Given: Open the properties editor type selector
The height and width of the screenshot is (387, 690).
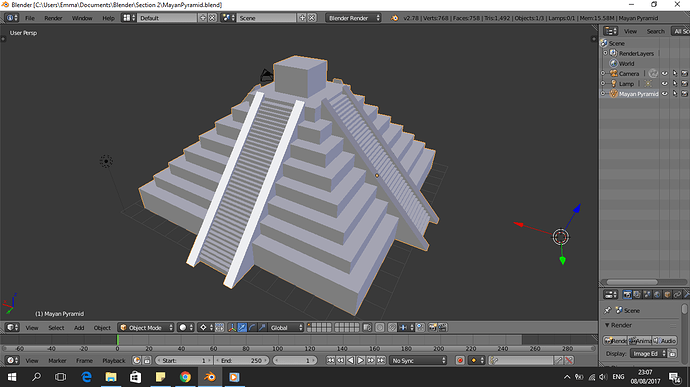Looking at the screenshot, I should 610,295.
